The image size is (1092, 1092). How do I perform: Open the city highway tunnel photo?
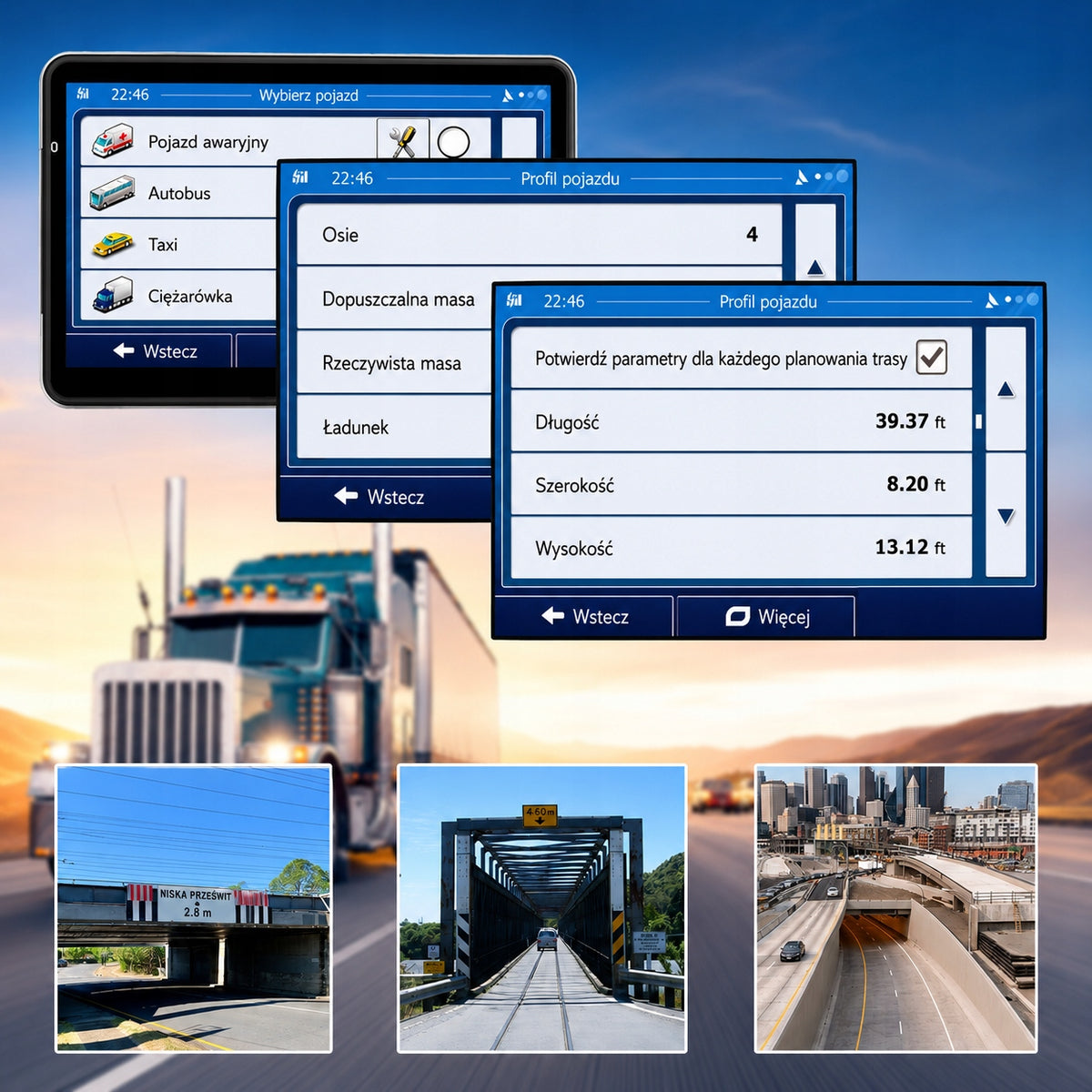[x=896, y=908]
